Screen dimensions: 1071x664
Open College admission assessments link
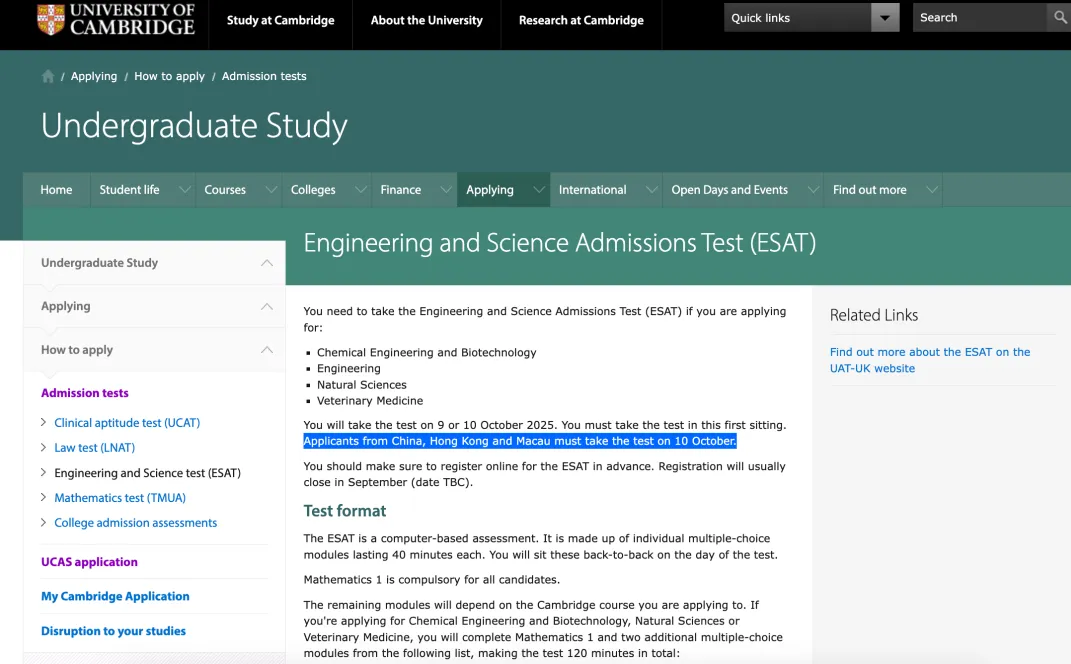pyautogui.click(x=135, y=523)
